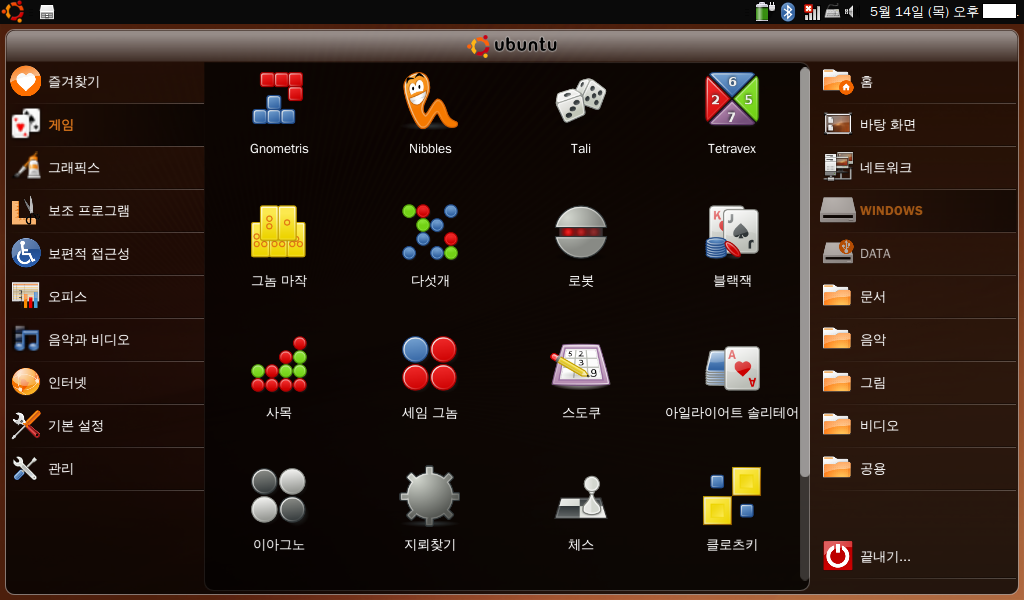This screenshot has height=600, width=1024.
Task: Open the 보편적 접근성 accessibility category
Action: [x=106, y=253]
